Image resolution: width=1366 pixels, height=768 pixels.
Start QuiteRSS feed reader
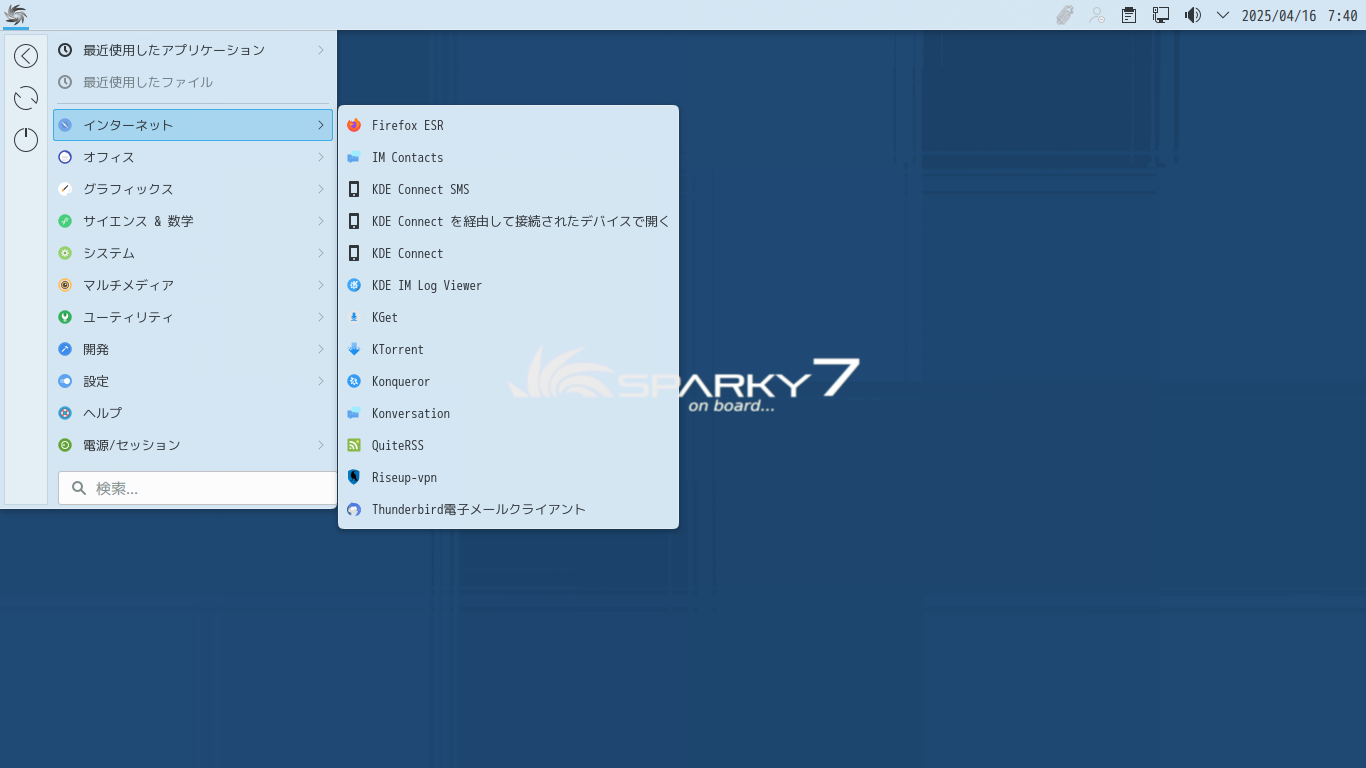click(x=397, y=445)
